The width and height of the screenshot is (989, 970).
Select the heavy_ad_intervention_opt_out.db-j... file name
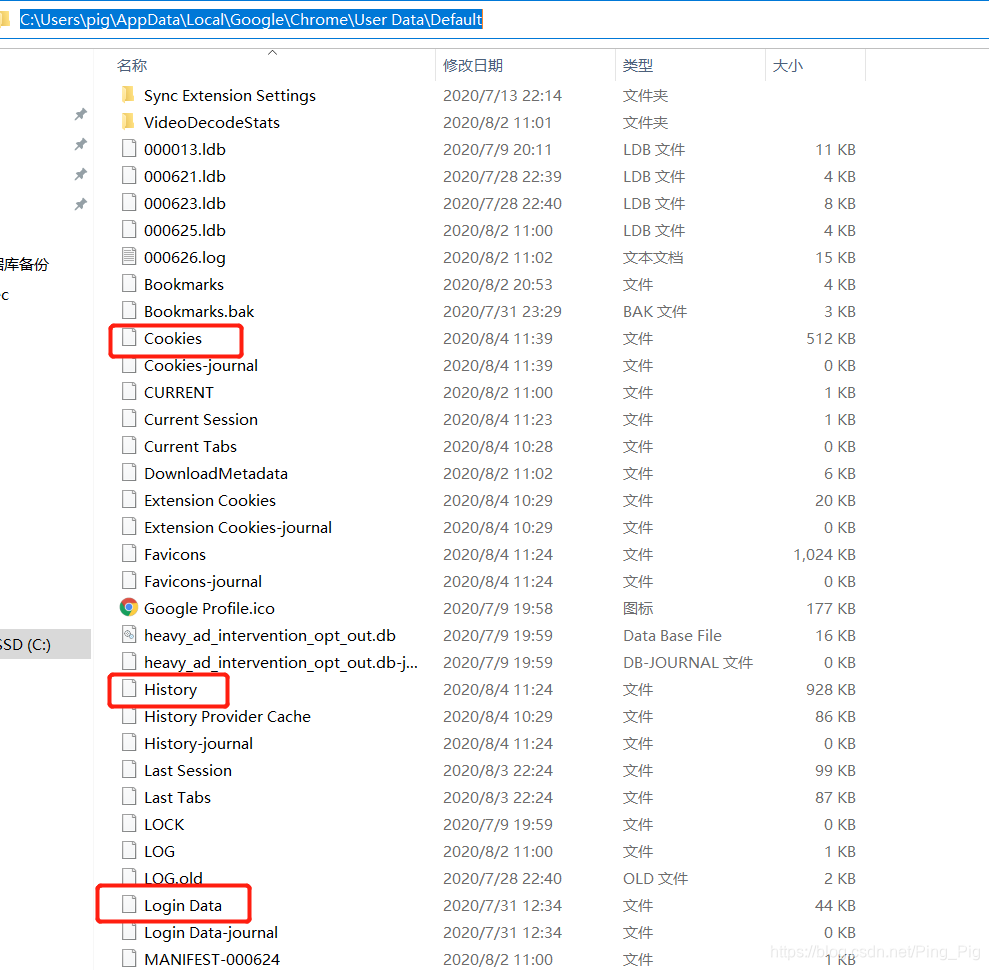pyautogui.click(x=281, y=662)
